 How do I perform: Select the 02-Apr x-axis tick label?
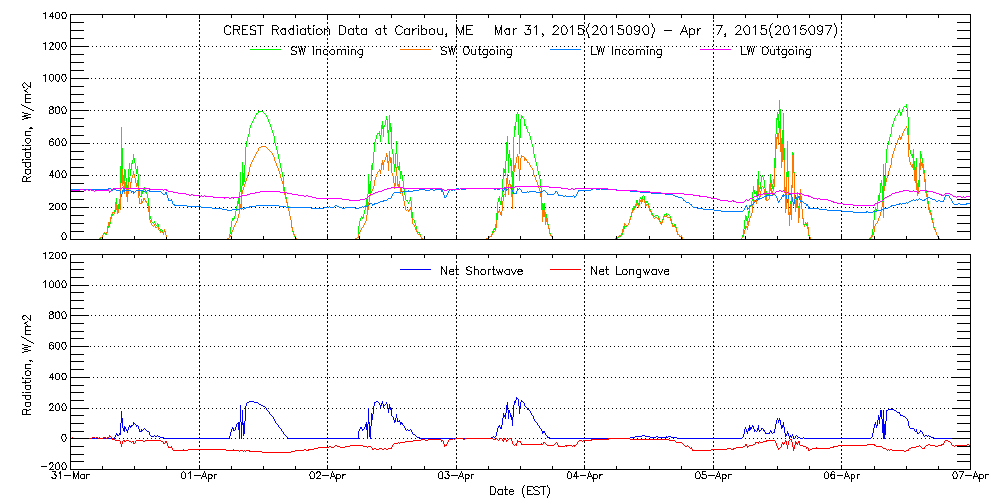click(x=328, y=478)
